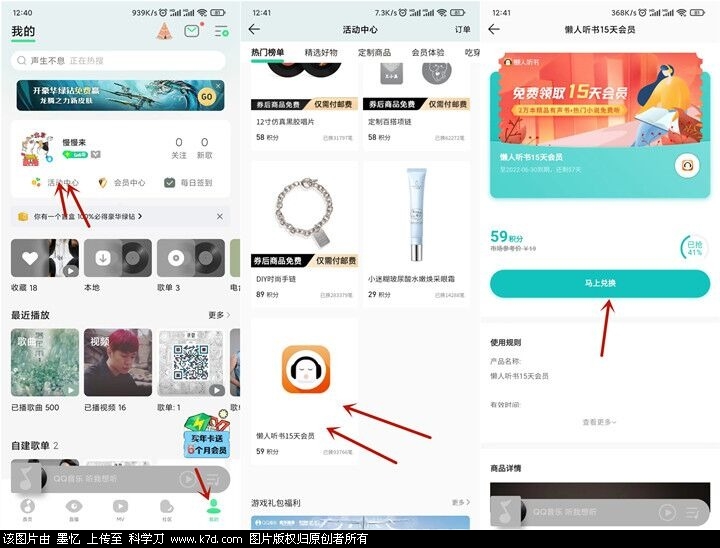Screen dimensions: 720x548
Task: Open the 自建歌单 2 heading
Action: click(34, 446)
